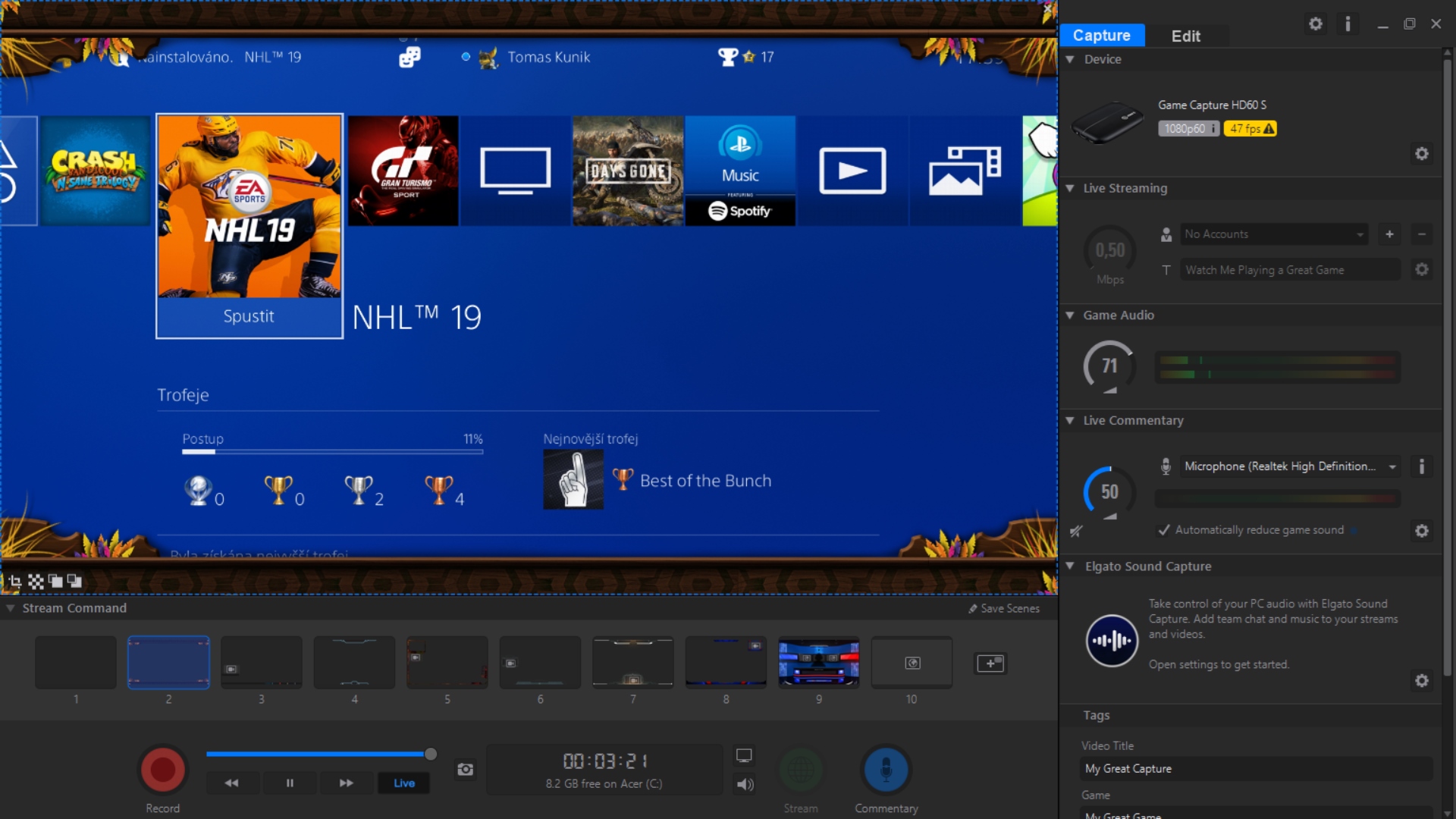Click the Game Audio level meter
The image size is (1456, 819).
[x=1278, y=367]
